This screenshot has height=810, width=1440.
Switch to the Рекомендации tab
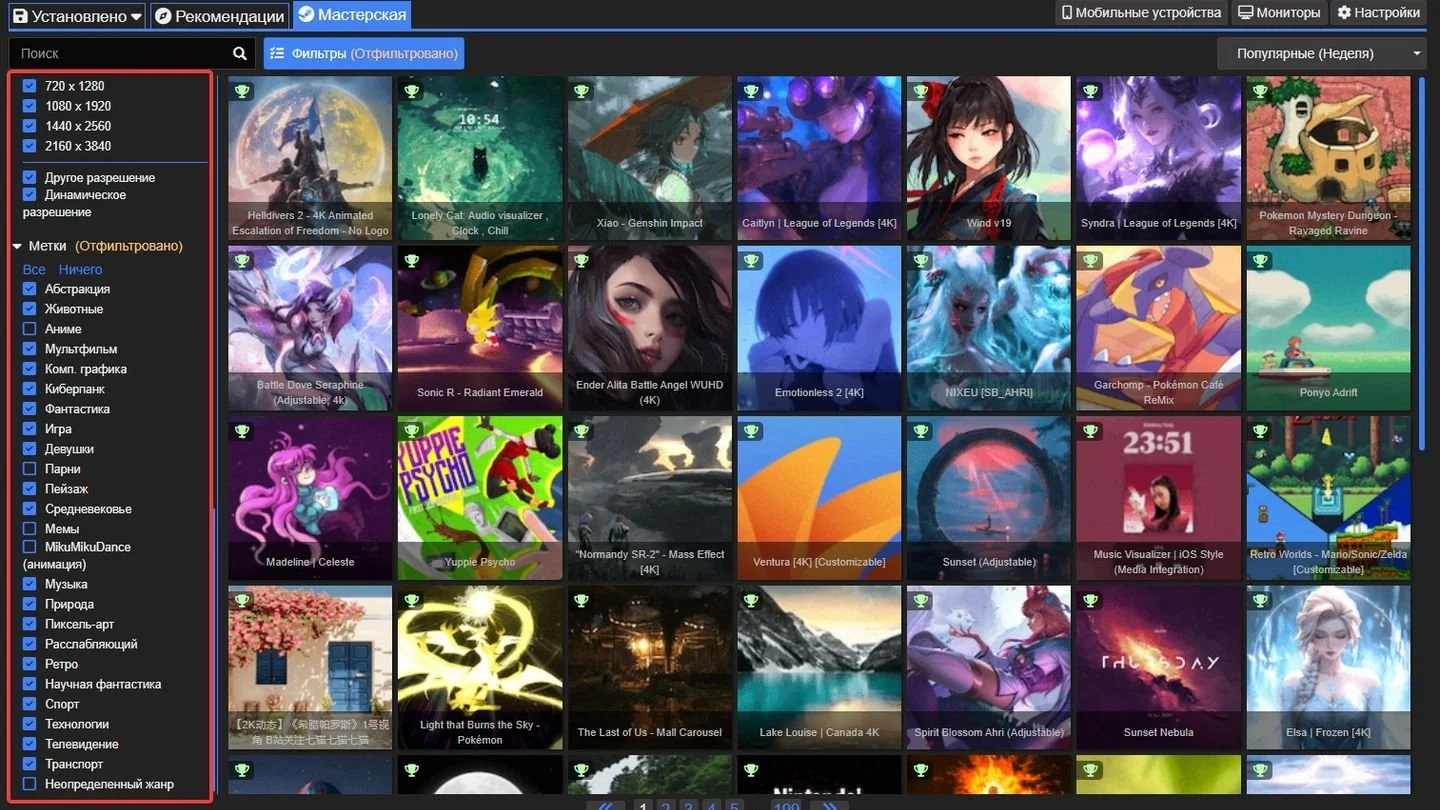coord(221,16)
